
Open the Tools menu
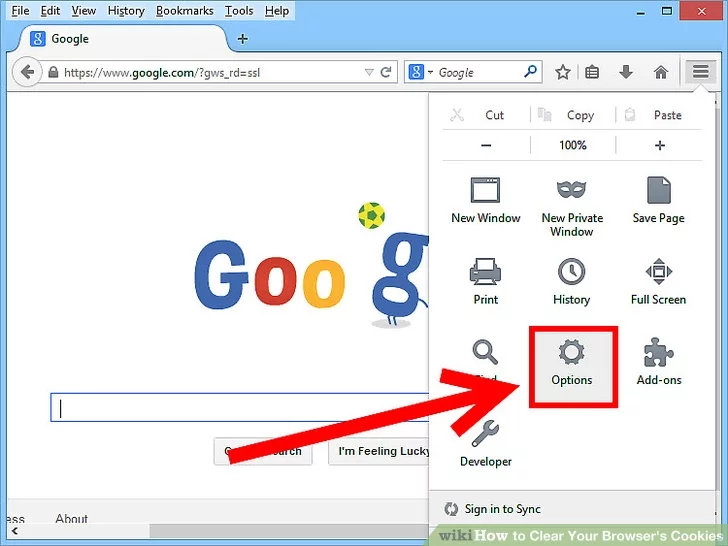coord(239,10)
